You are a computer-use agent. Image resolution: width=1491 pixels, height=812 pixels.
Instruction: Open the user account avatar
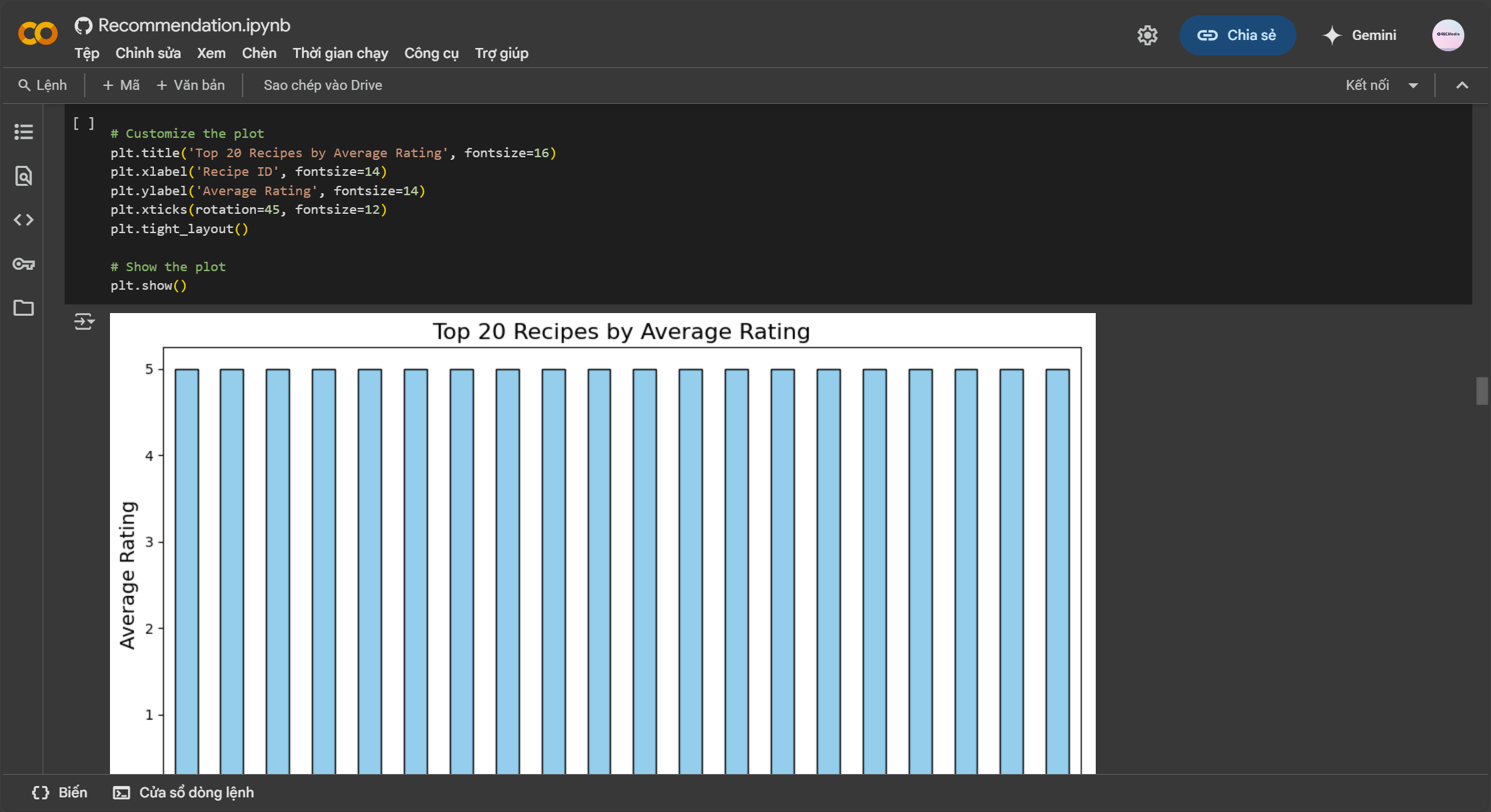(x=1448, y=35)
